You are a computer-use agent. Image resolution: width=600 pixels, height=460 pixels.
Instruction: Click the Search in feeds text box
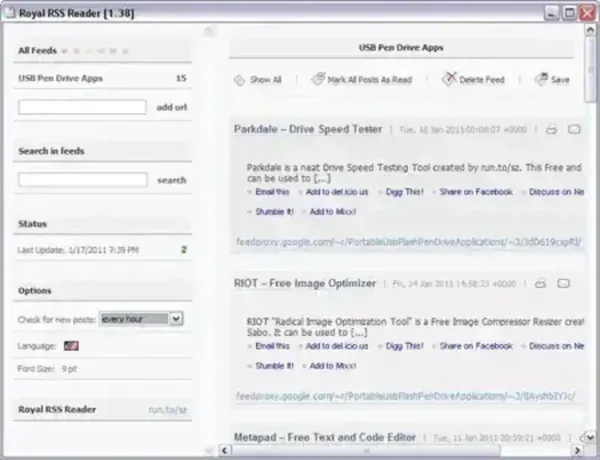coord(83,180)
